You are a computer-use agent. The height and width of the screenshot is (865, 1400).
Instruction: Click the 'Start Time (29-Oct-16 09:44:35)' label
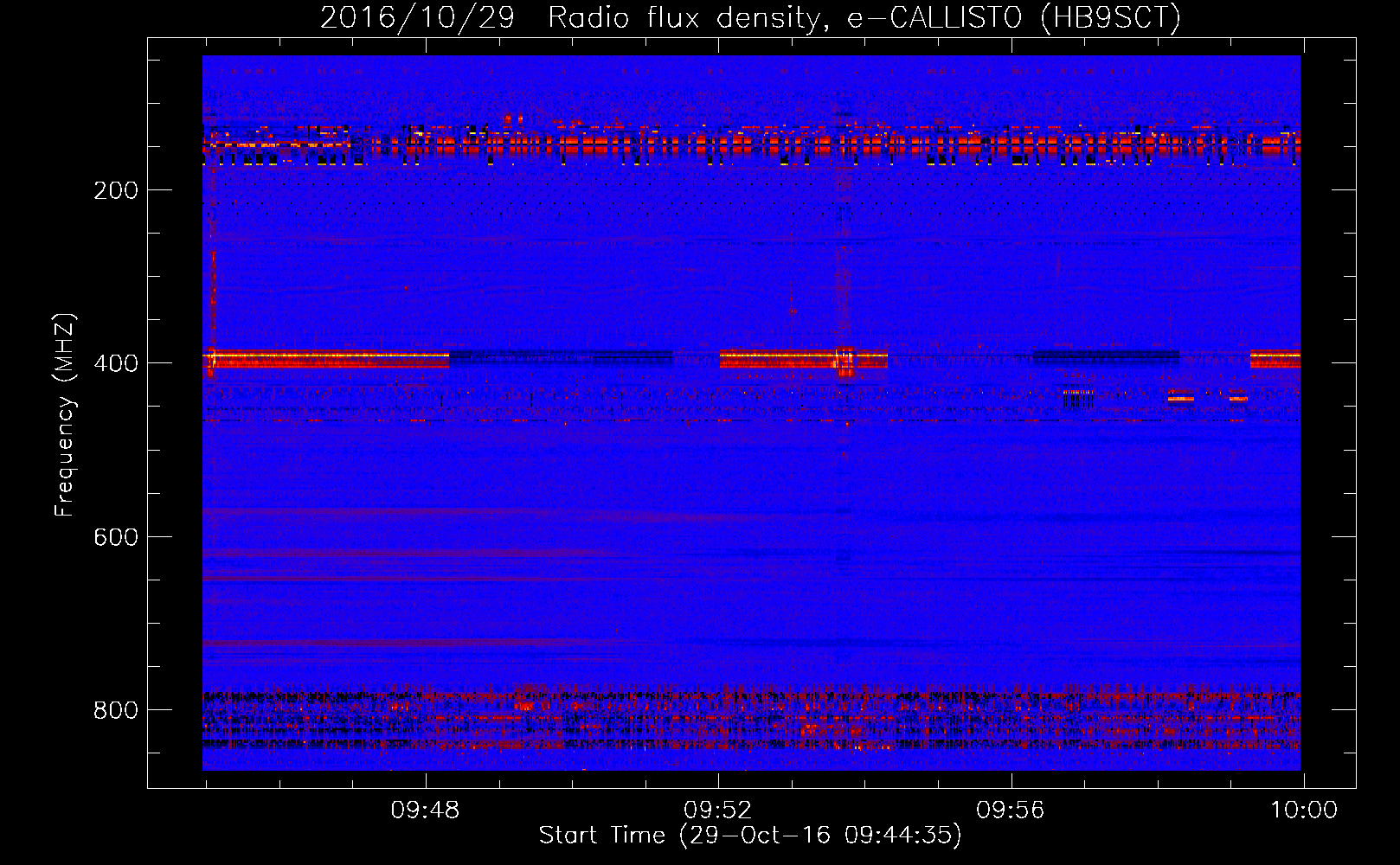pyautogui.click(x=750, y=836)
